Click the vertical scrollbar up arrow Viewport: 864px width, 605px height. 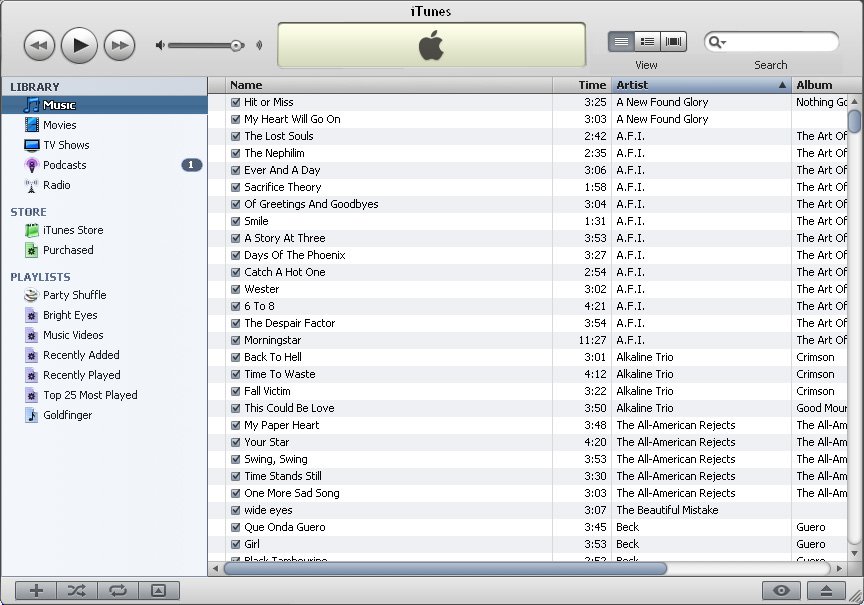pyautogui.click(x=855, y=101)
